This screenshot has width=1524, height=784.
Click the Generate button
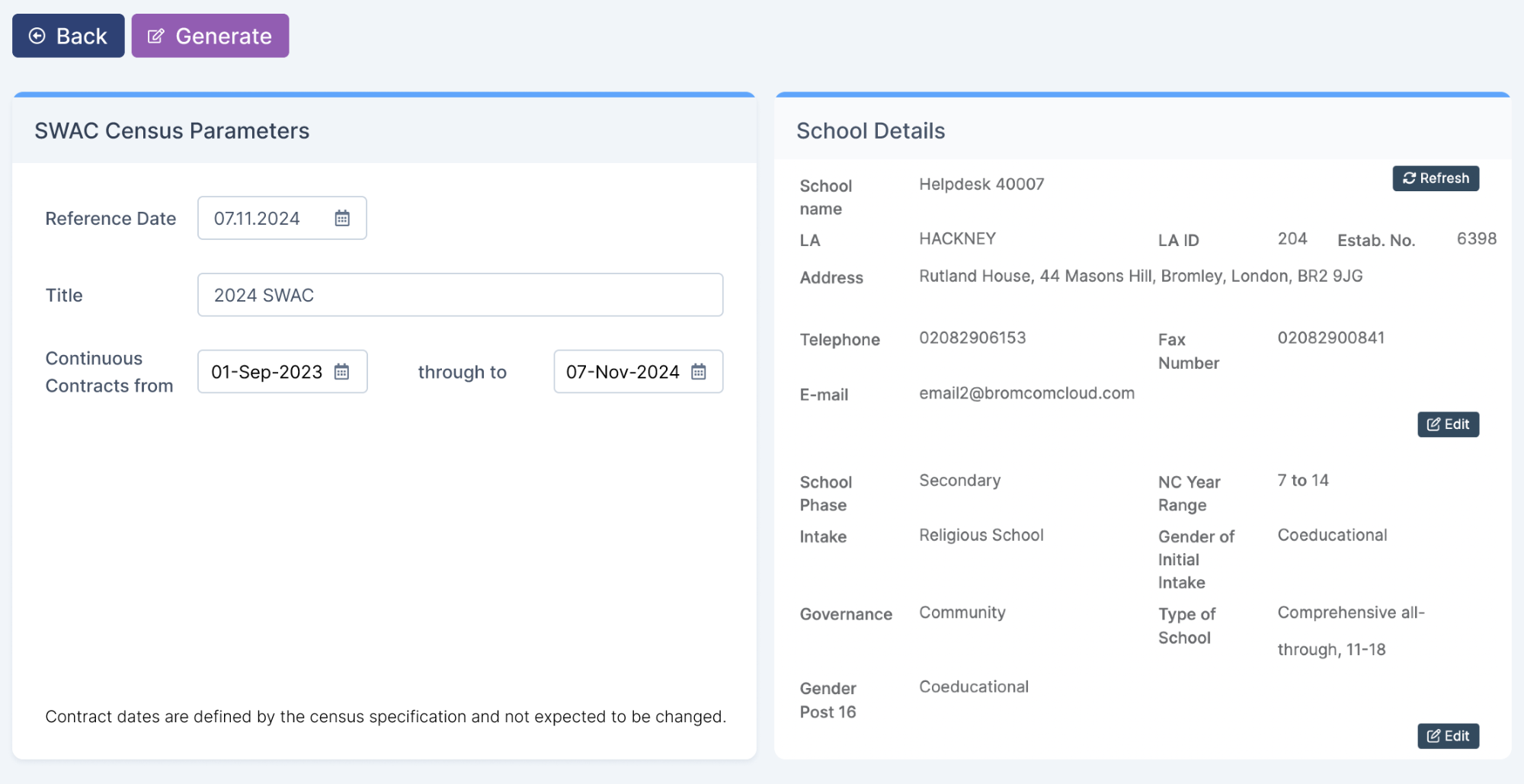(x=210, y=36)
